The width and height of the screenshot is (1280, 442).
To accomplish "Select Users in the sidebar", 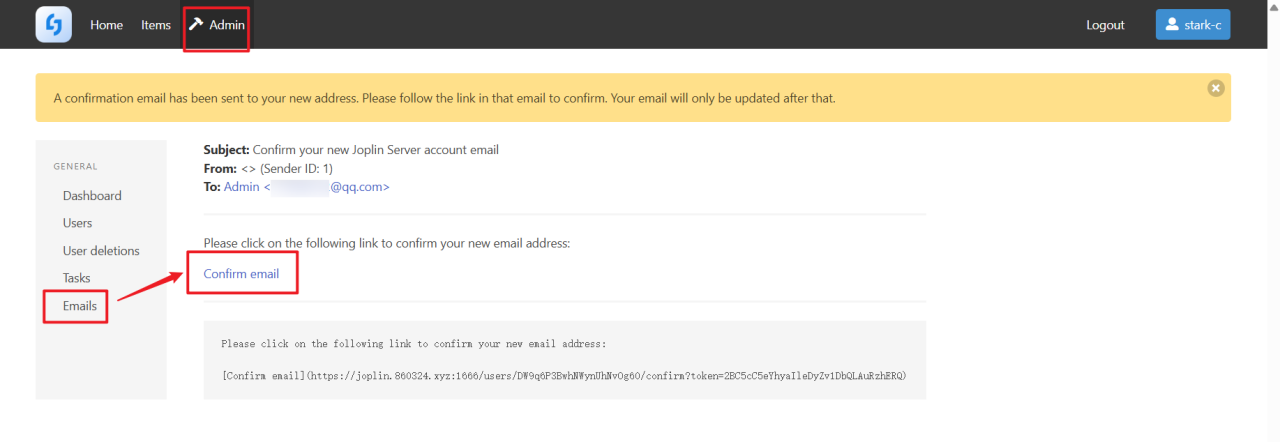I will [77, 223].
